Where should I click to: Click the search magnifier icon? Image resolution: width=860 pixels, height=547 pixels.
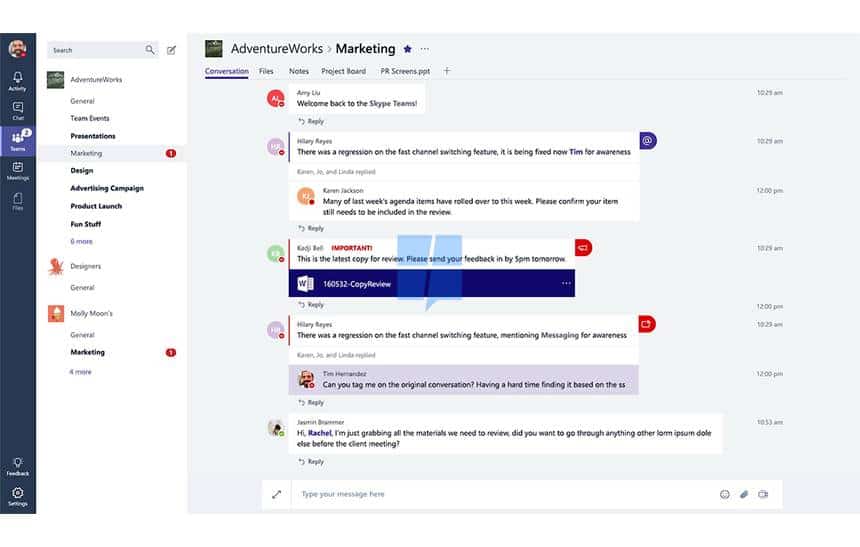(x=150, y=50)
